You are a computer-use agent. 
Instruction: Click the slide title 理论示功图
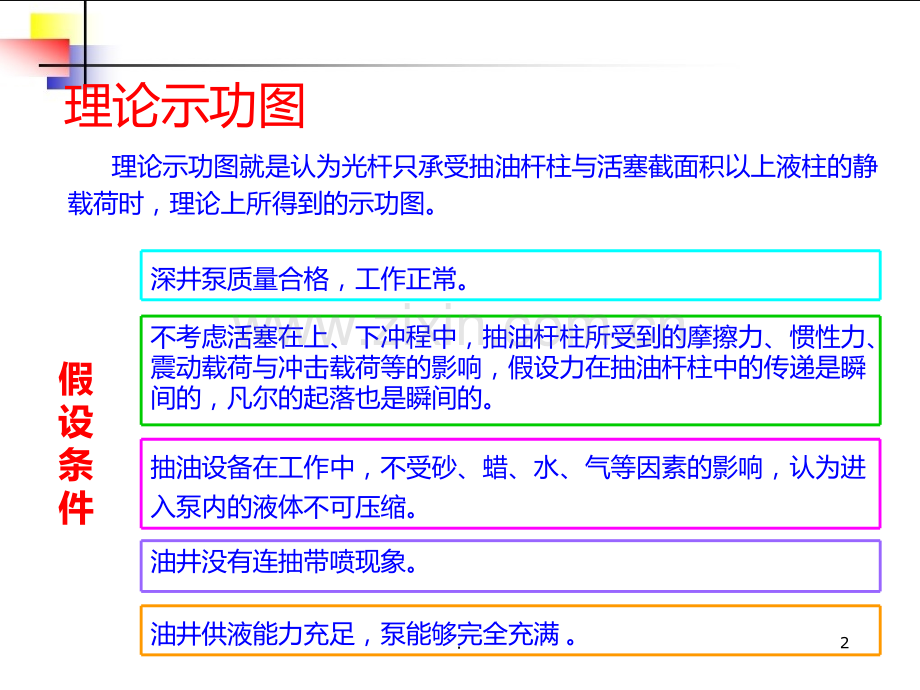coord(185,108)
